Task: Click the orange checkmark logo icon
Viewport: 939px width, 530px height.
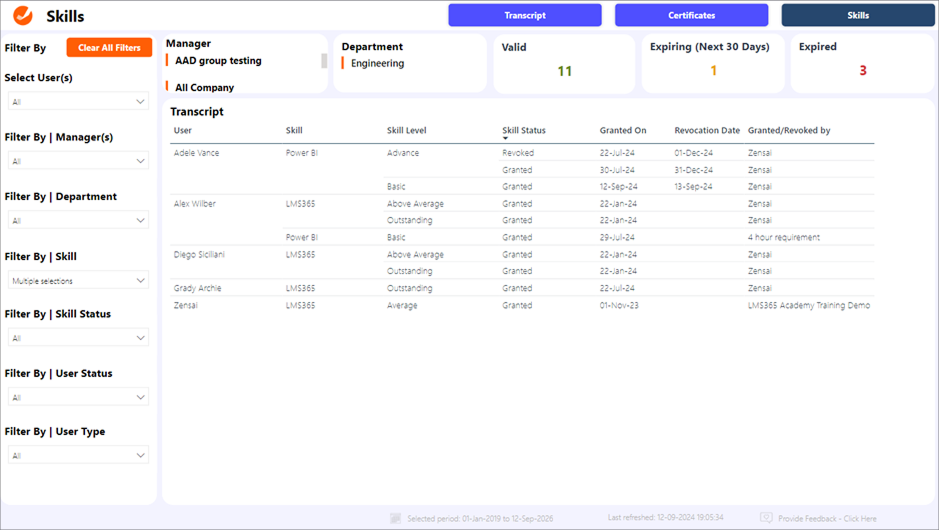Action: pos(22,16)
